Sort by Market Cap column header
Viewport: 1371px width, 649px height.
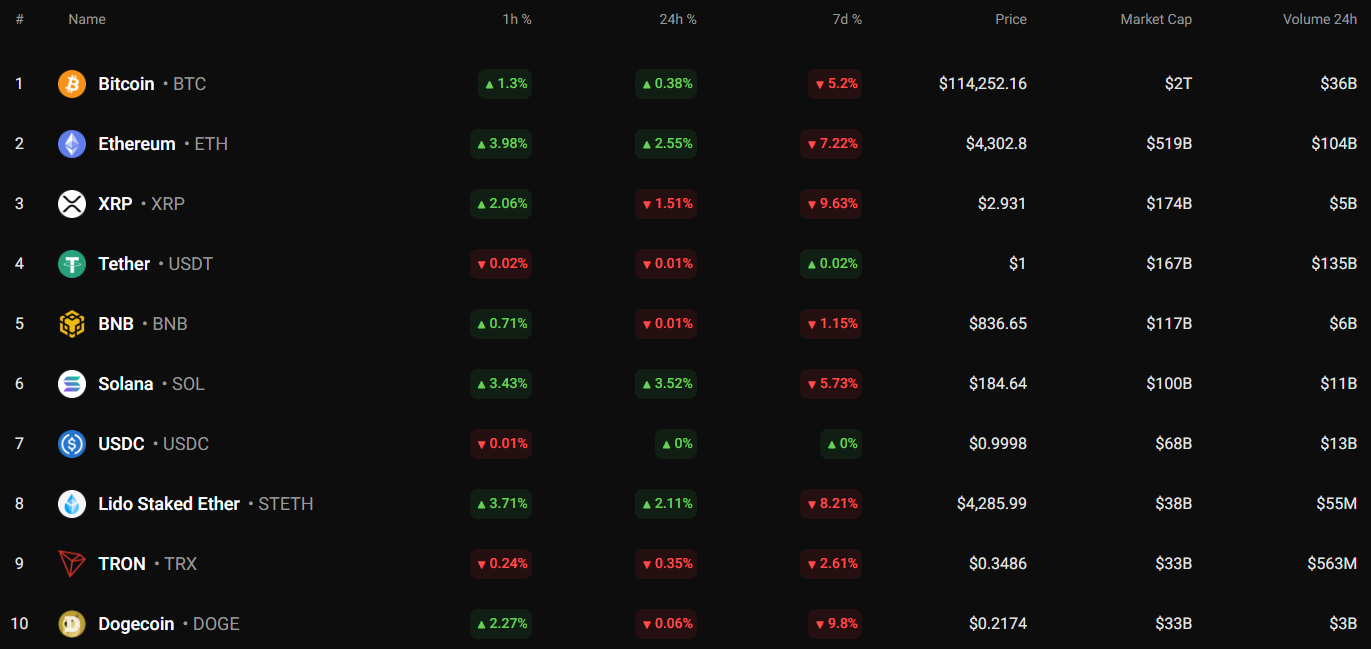[x=1156, y=19]
